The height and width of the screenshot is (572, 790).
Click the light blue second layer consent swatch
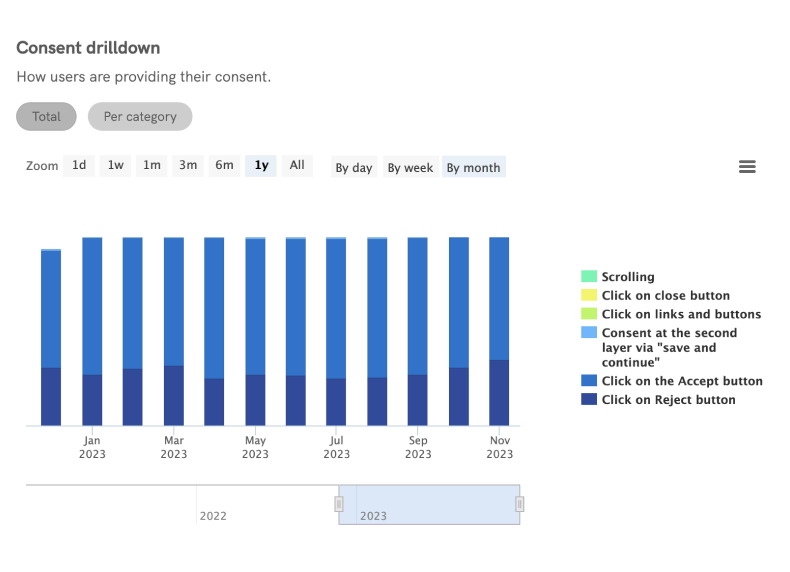(x=589, y=333)
